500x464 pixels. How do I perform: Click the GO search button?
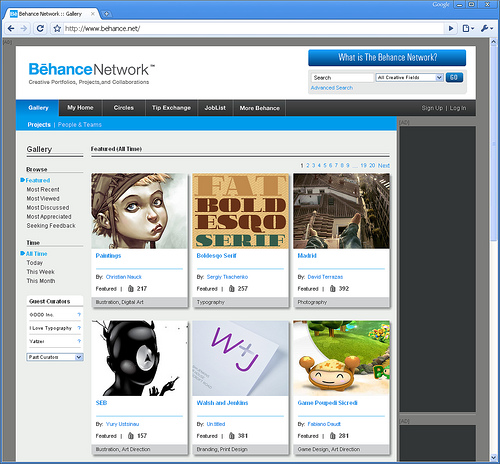(x=454, y=77)
